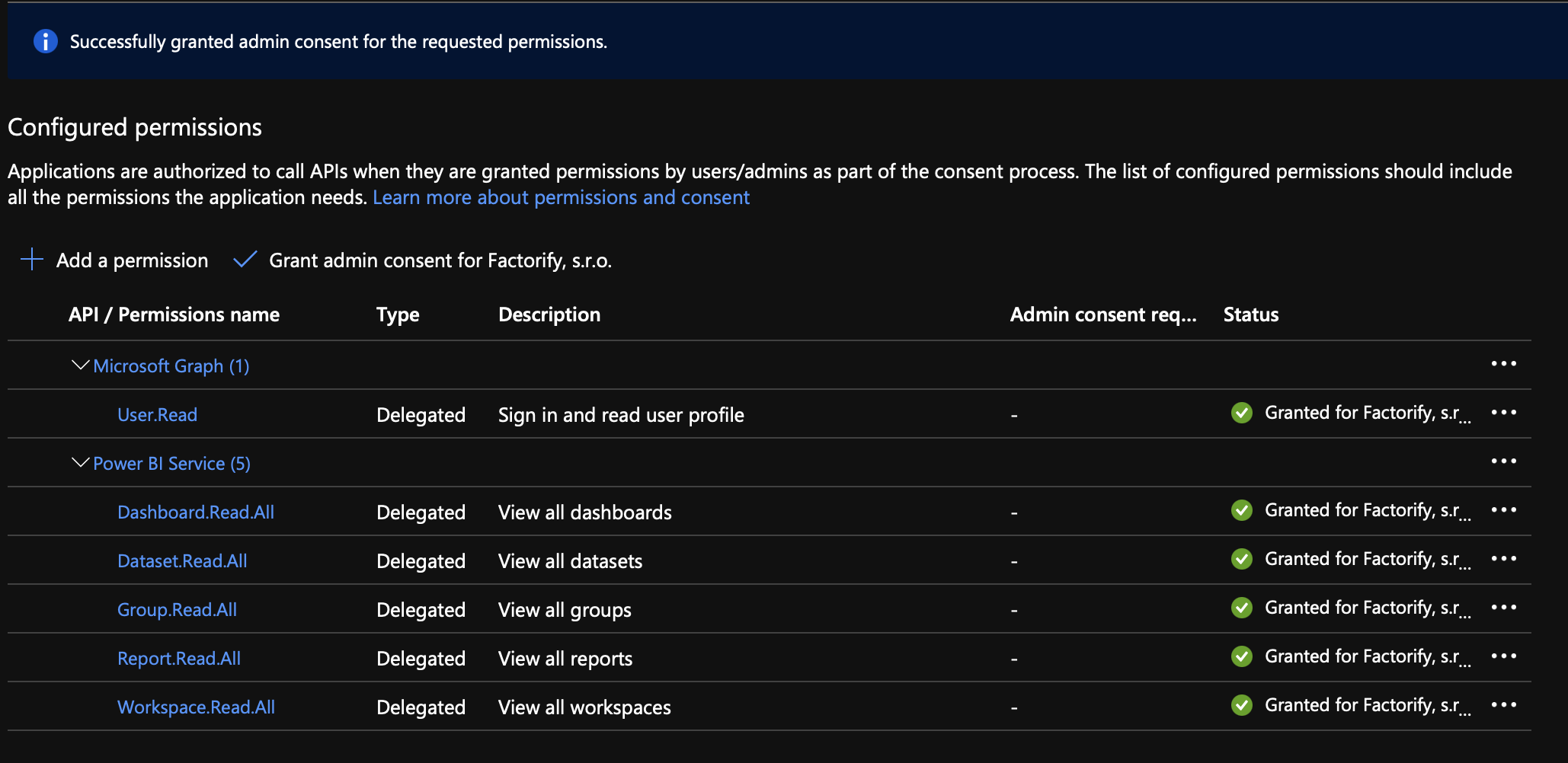Click Delegated type in Workspace.Read.All row
This screenshot has height=763, width=1568.
[421, 707]
